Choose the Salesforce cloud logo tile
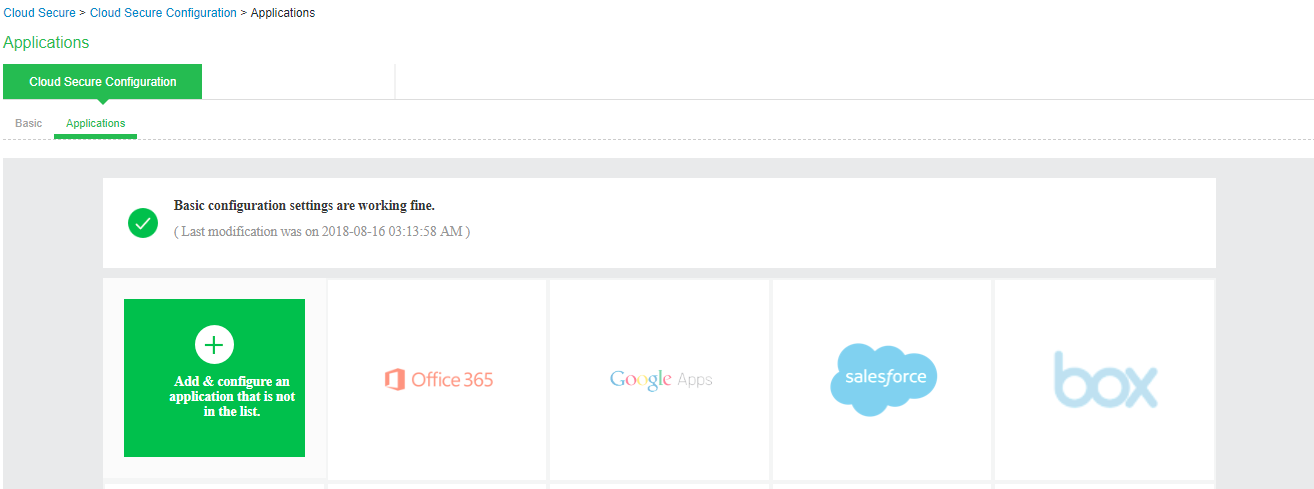1314x489 pixels. [883, 379]
